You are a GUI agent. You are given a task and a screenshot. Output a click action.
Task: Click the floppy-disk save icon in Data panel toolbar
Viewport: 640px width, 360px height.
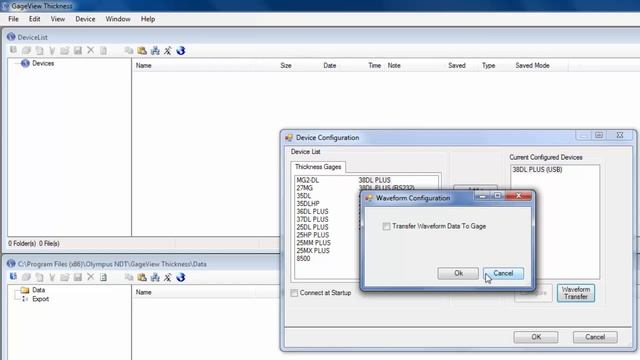[78, 277]
